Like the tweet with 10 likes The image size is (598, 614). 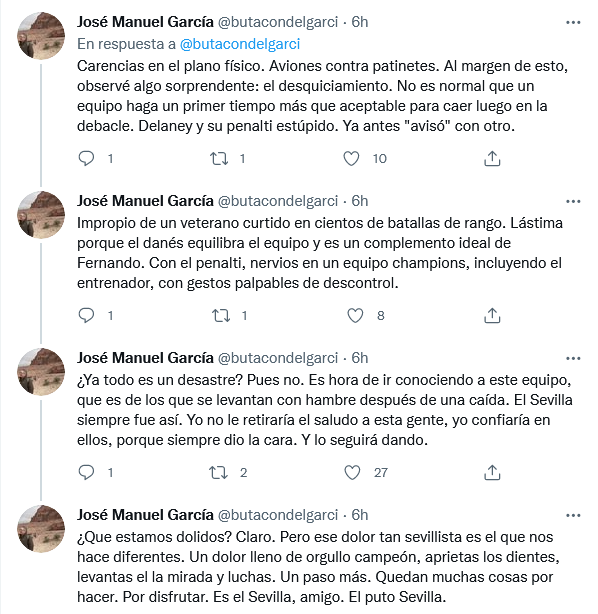351,159
